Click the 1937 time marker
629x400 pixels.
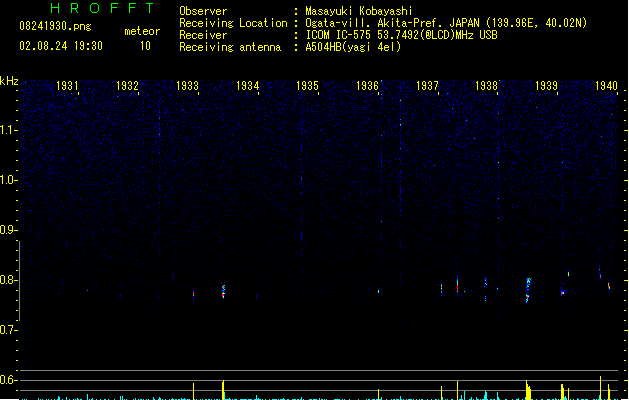coord(428,86)
